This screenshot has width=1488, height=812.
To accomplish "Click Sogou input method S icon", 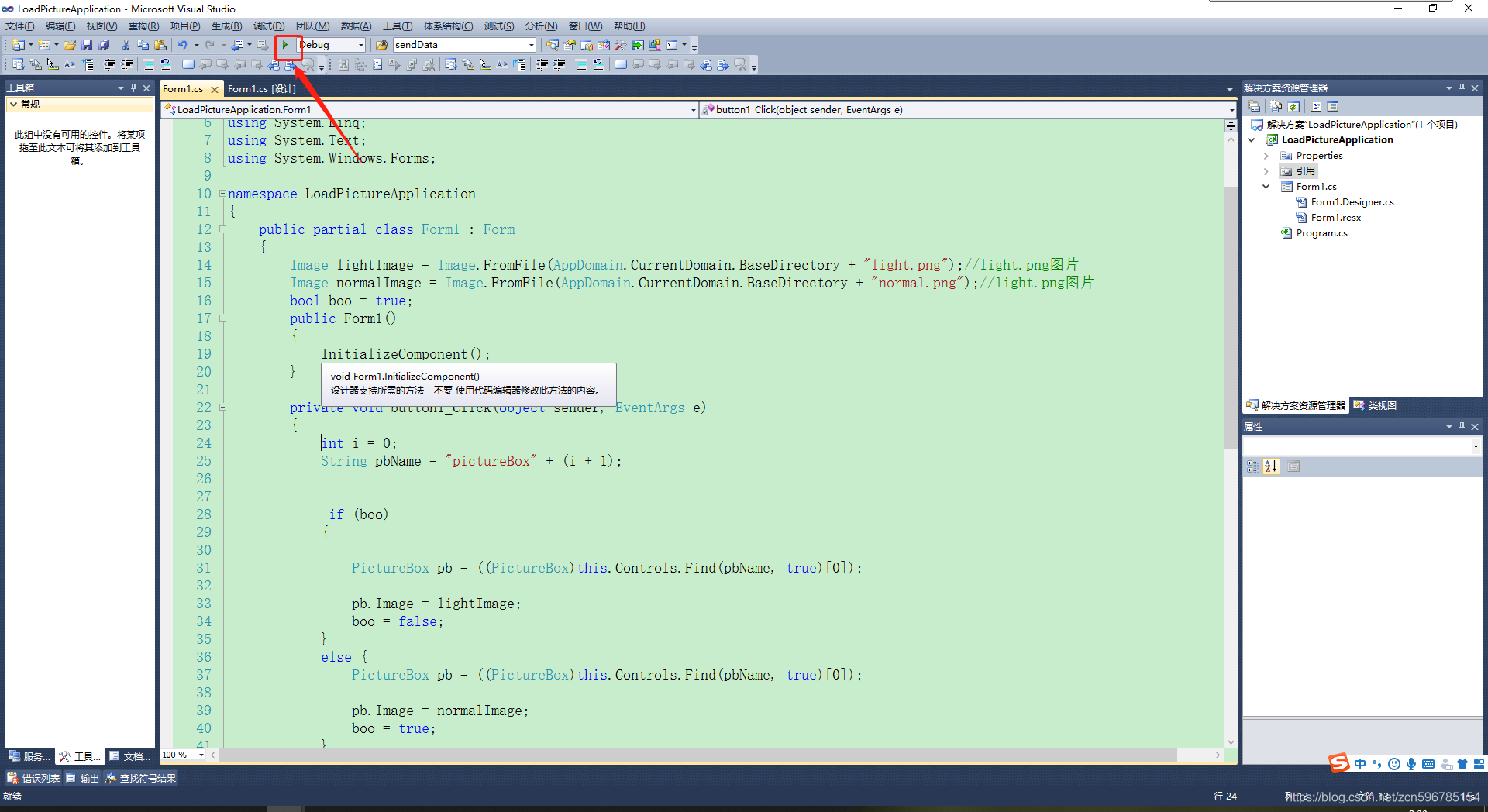I will 1339,763.
